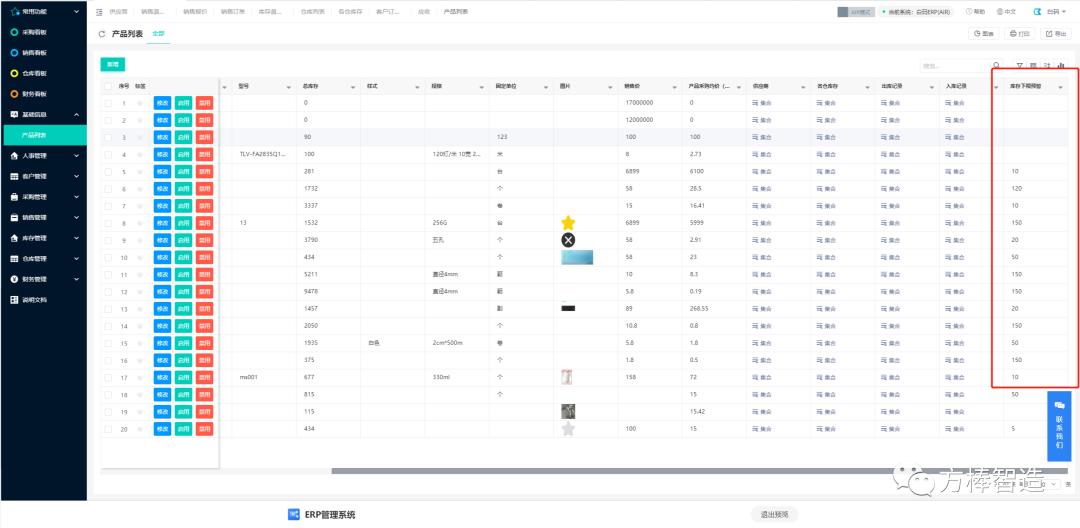
Task: Check the checkbox for row 12
Action: pyautogui.click(x=108, y=292)
